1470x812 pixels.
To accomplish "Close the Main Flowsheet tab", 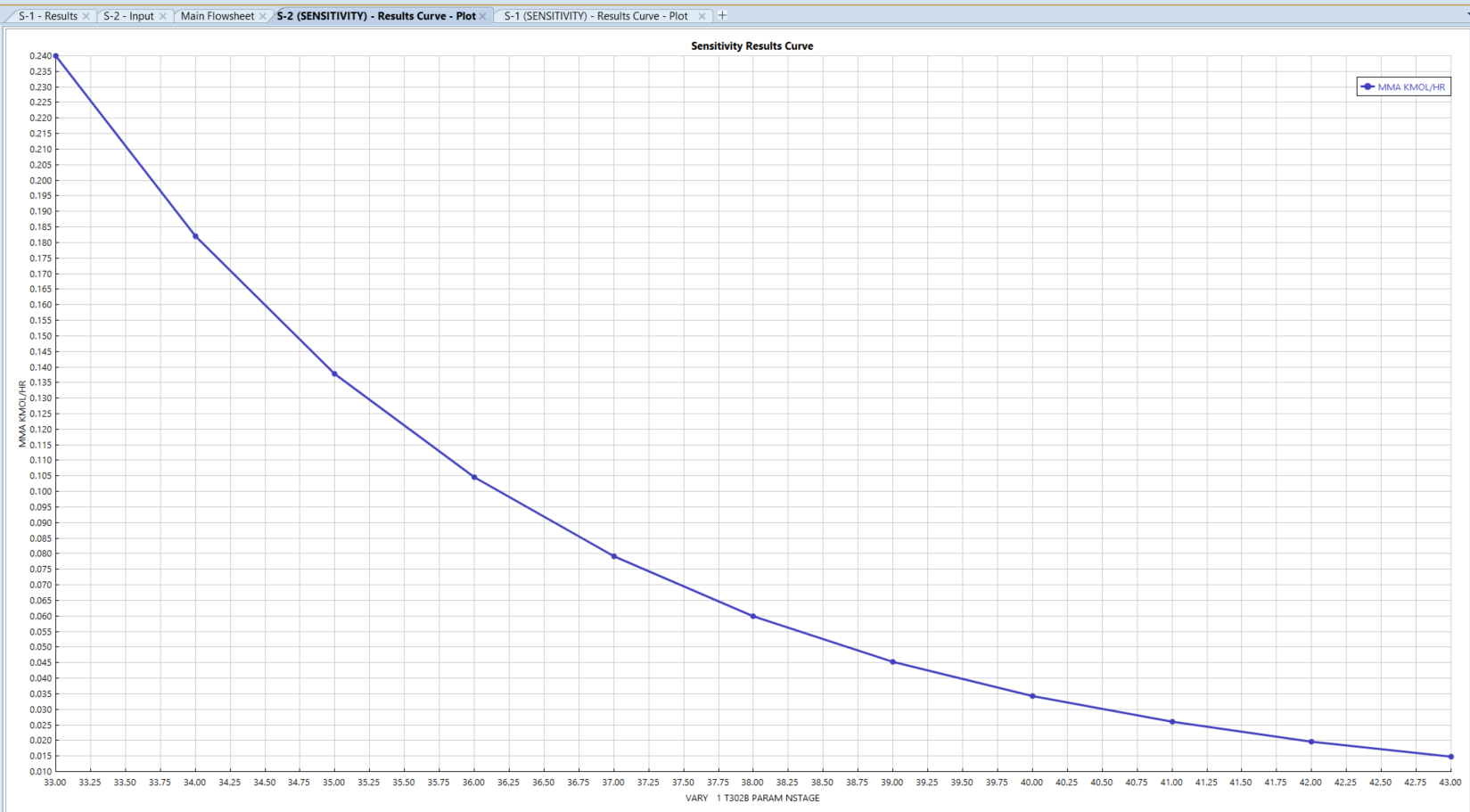I will point(263,16).
